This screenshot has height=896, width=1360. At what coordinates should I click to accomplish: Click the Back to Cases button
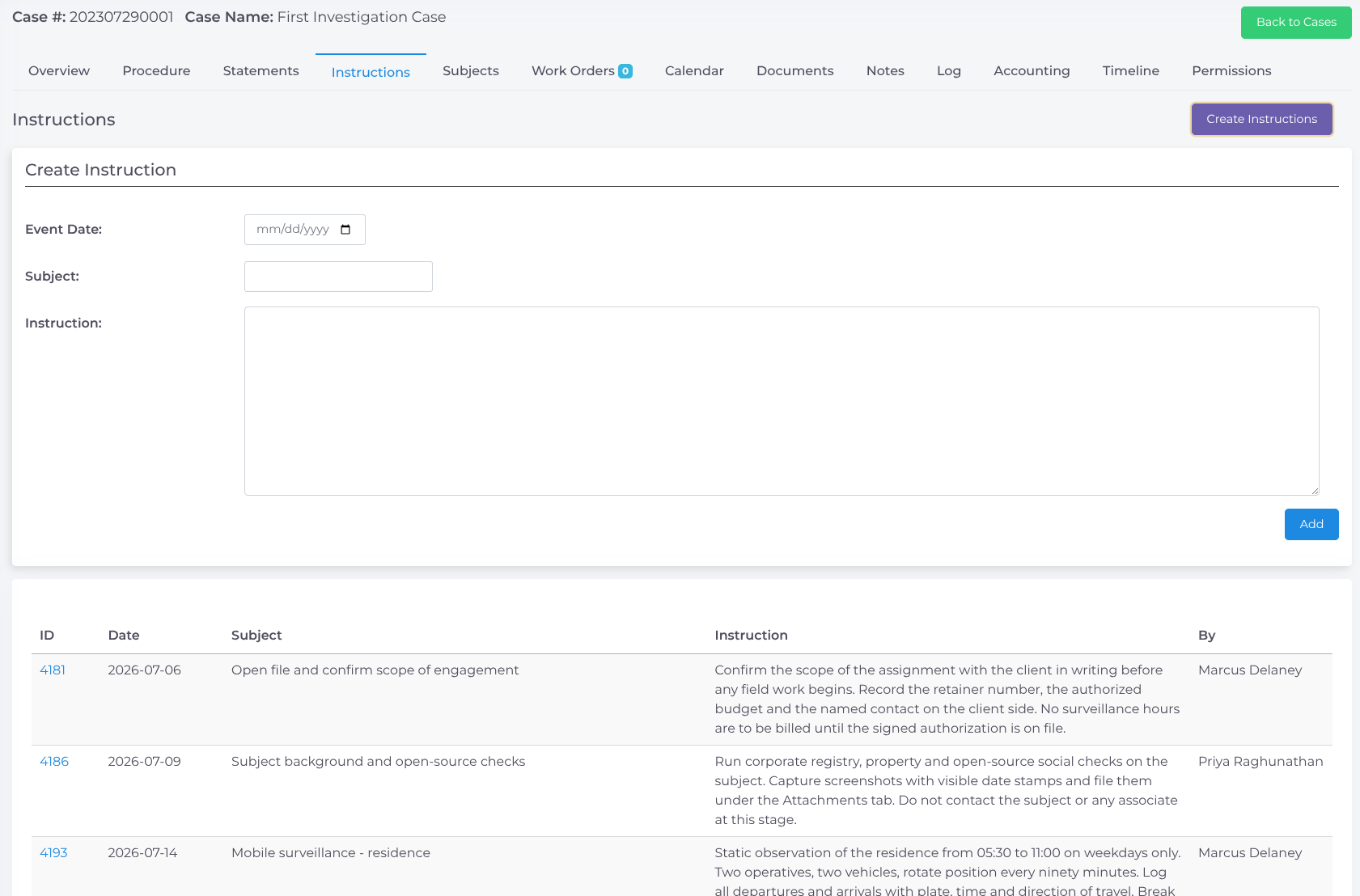point(1296,23)
